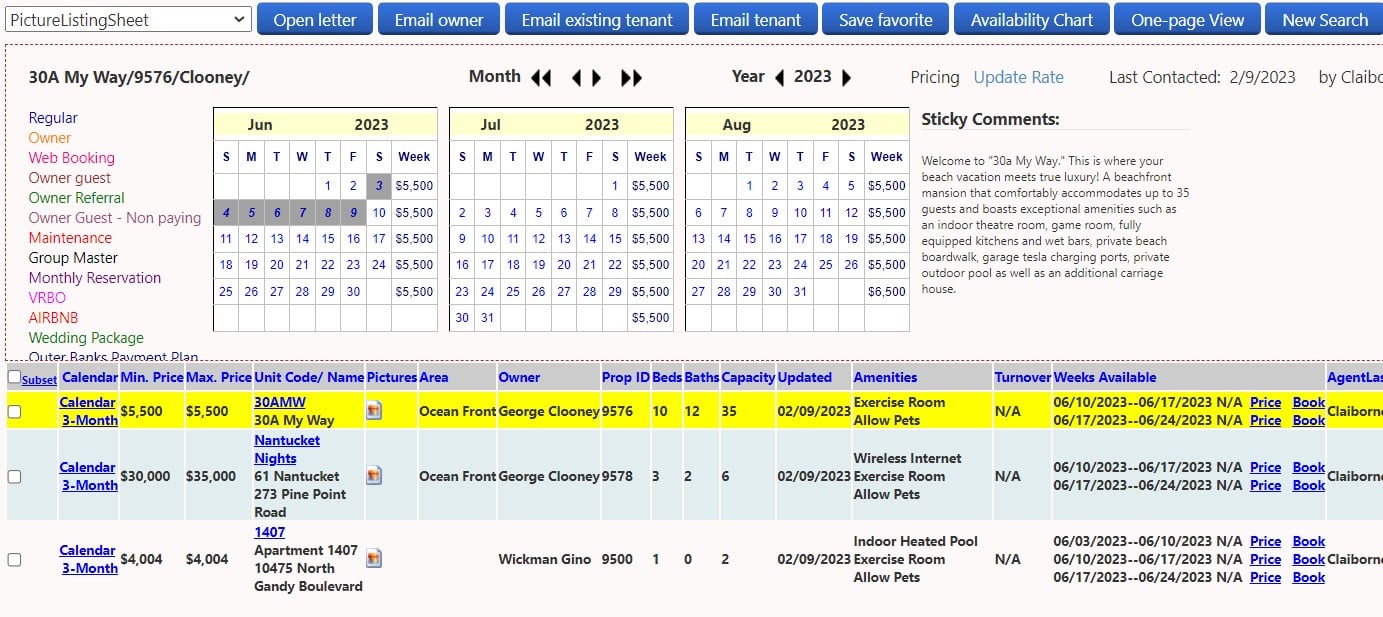Select June 17 in the Jun 2023 calendar

(379, 238)
